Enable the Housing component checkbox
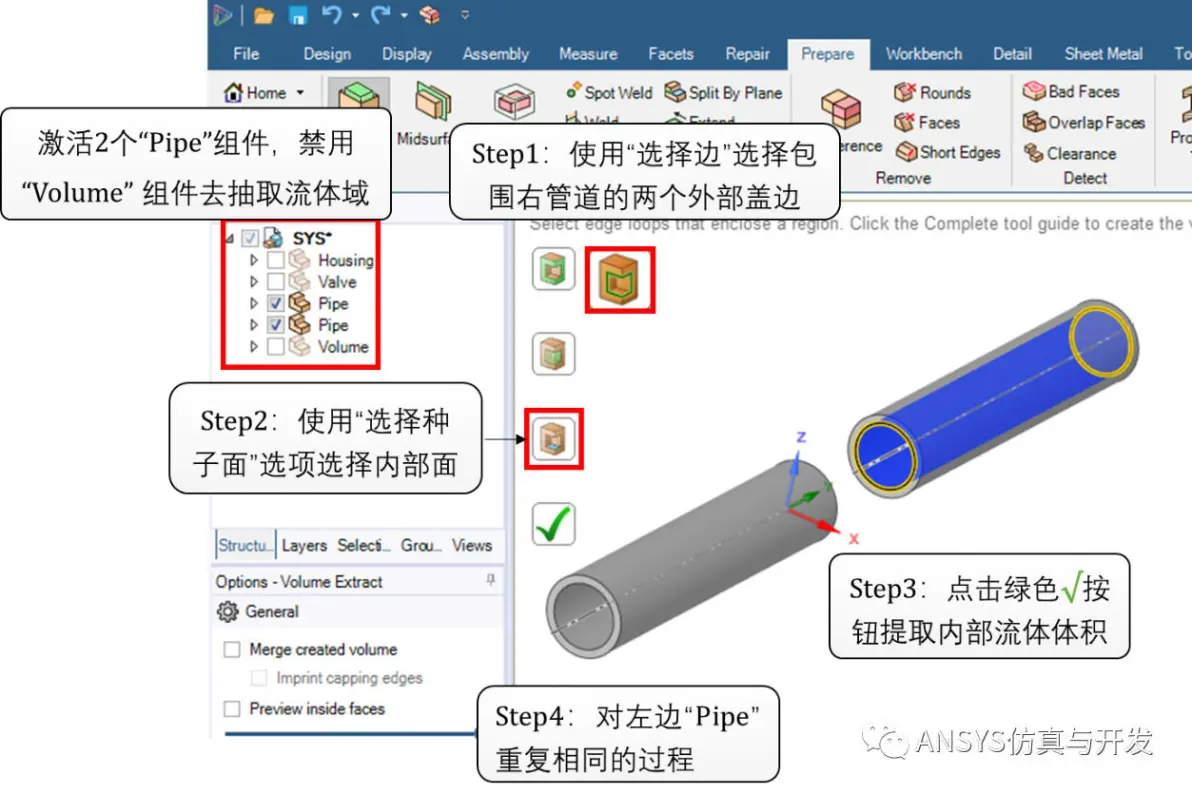Screen dimensions: 1192x794 [276, 260]
